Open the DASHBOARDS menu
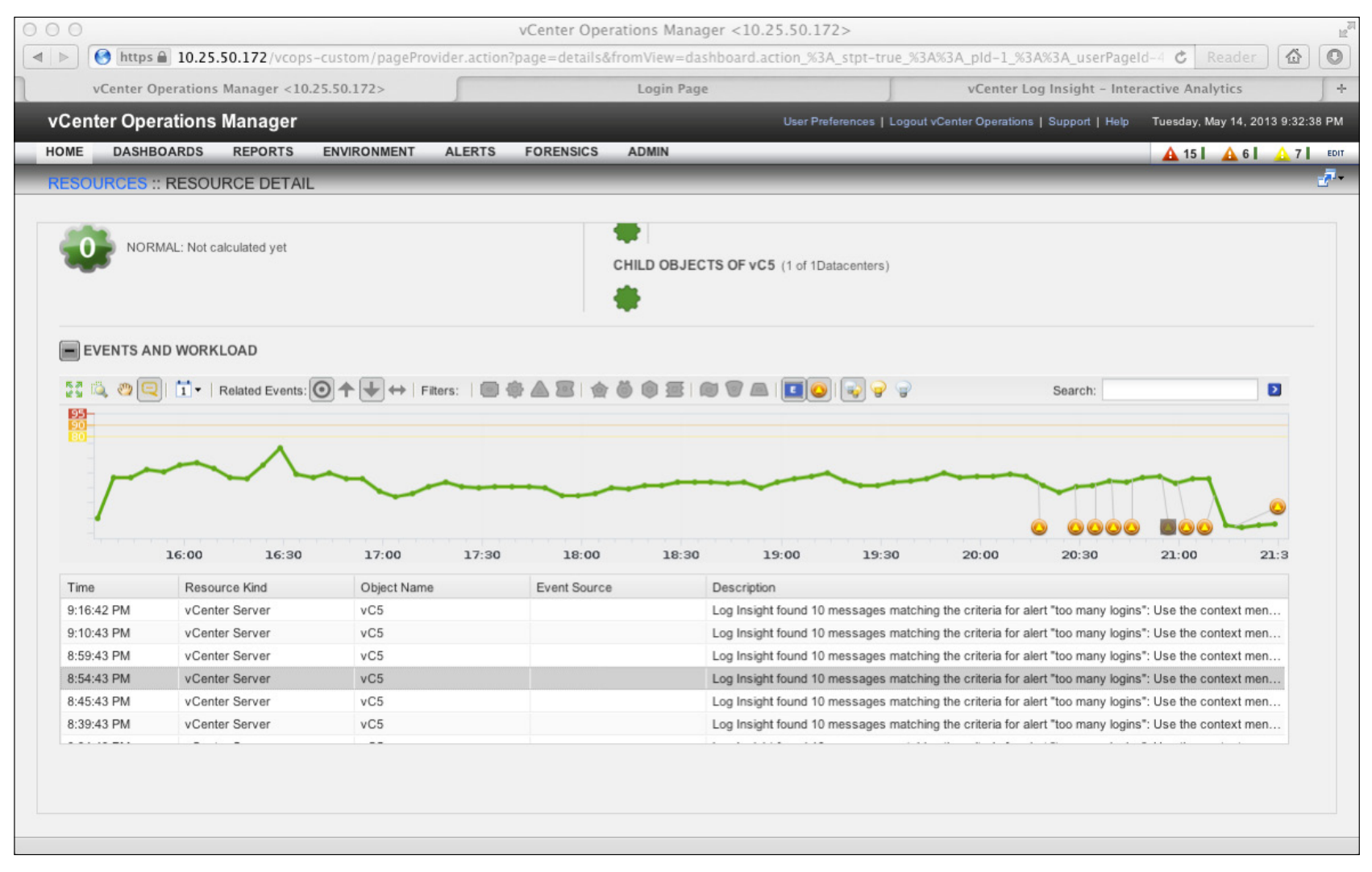Image resolution: width=1372 pixels, height=872 pixels. (x=158, y=152)
